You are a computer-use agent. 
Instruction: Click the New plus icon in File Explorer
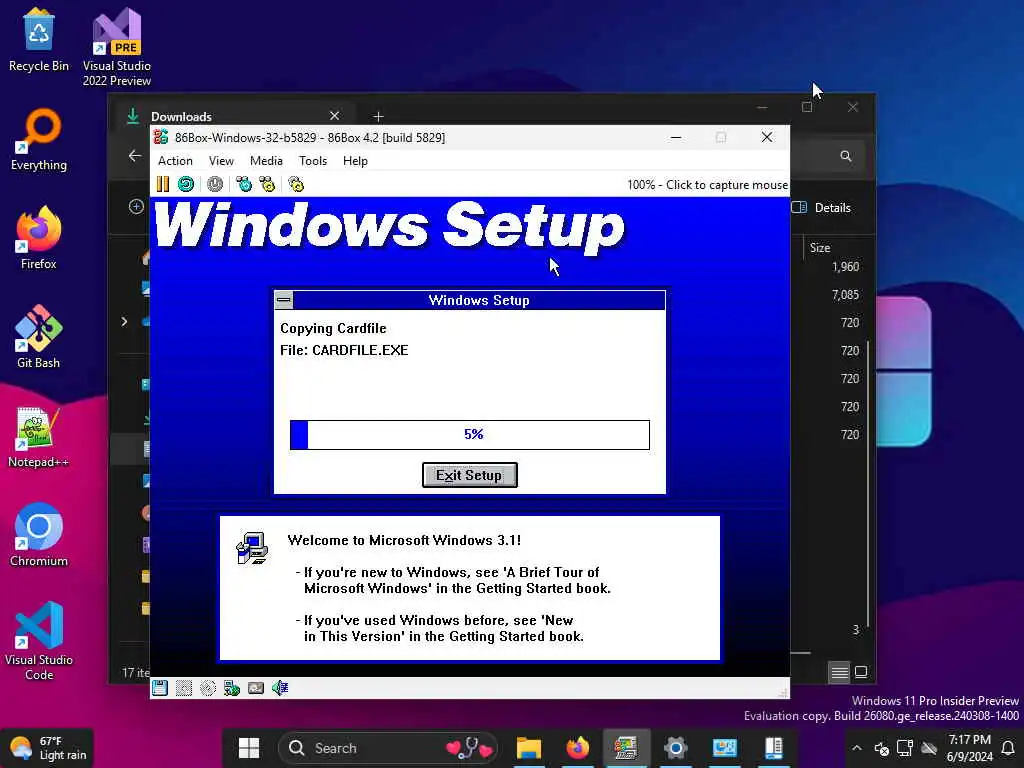pyautogui.click(x=136, y=207)
